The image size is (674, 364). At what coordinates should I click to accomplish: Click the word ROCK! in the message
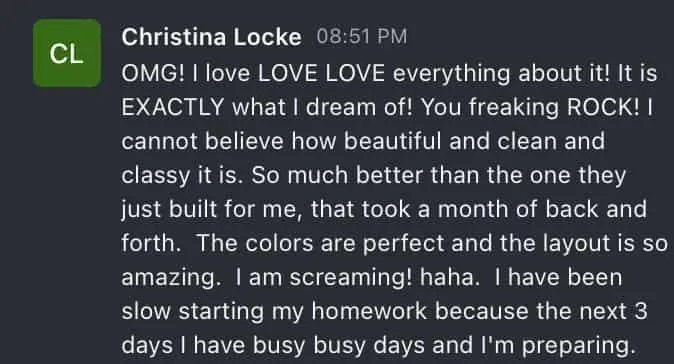[x=603, y=107]
